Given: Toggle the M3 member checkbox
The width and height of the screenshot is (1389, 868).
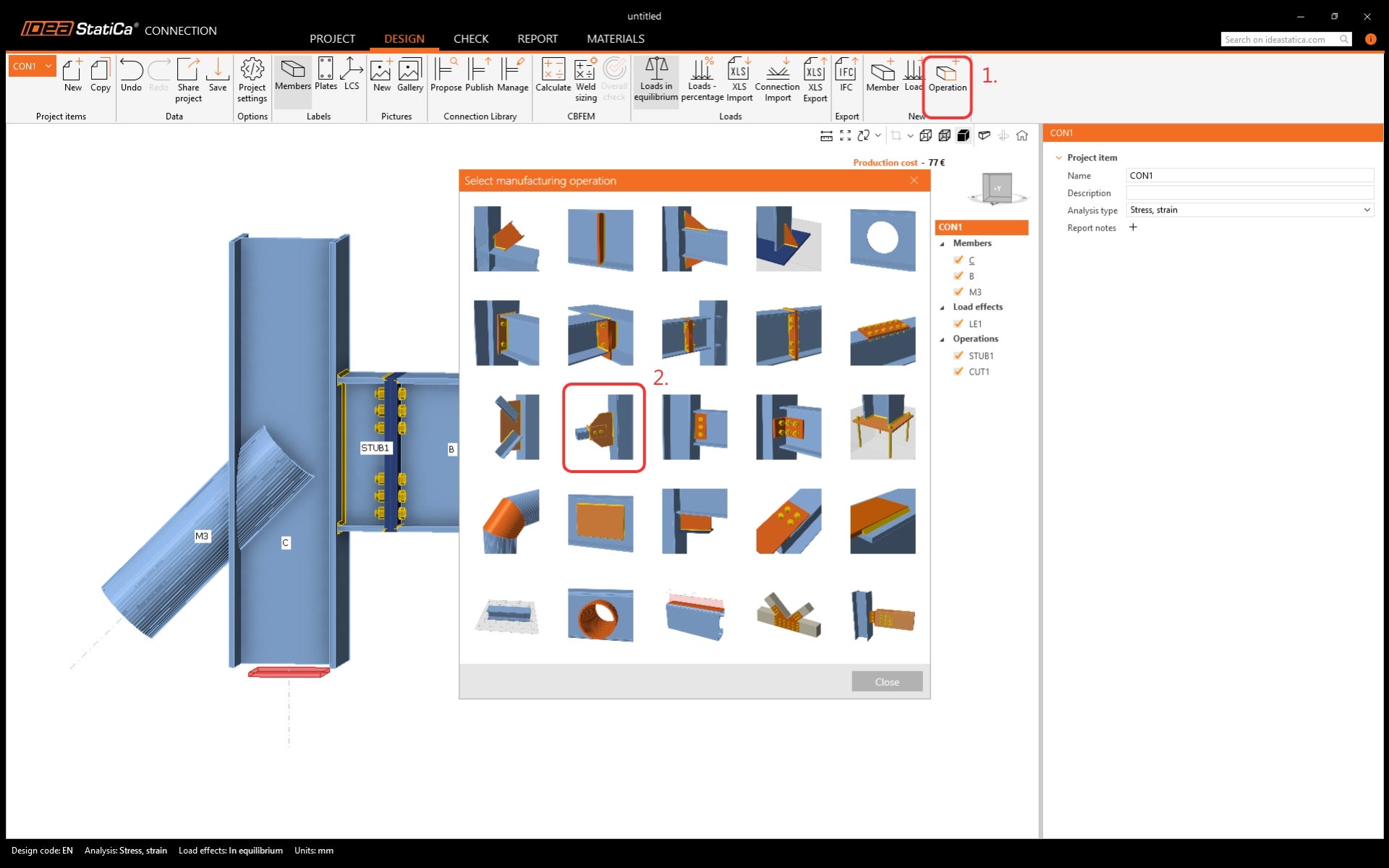Looking at the screenshot, I should [959, 292].
